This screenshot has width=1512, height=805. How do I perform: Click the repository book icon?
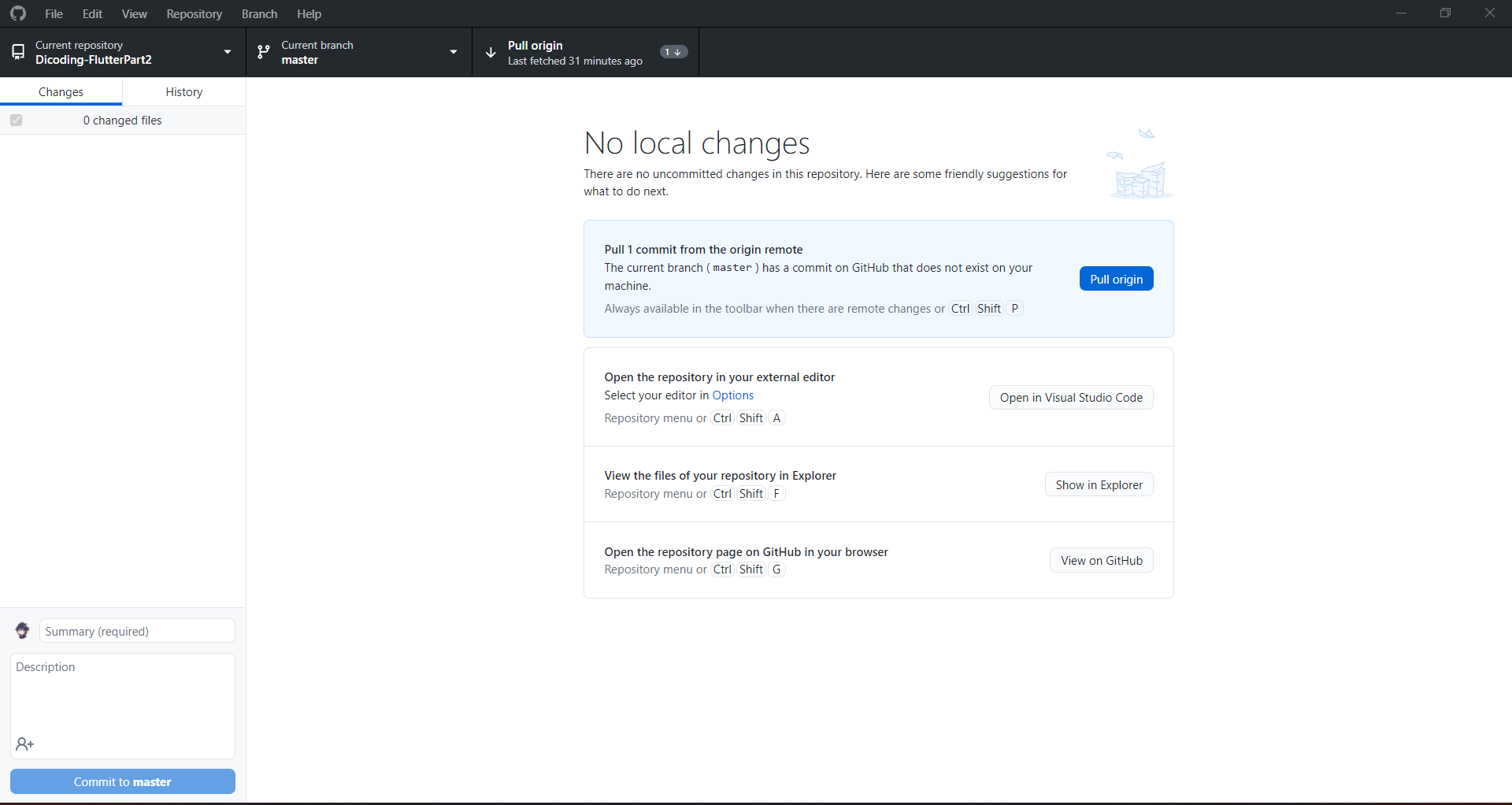tap(17, 51)
